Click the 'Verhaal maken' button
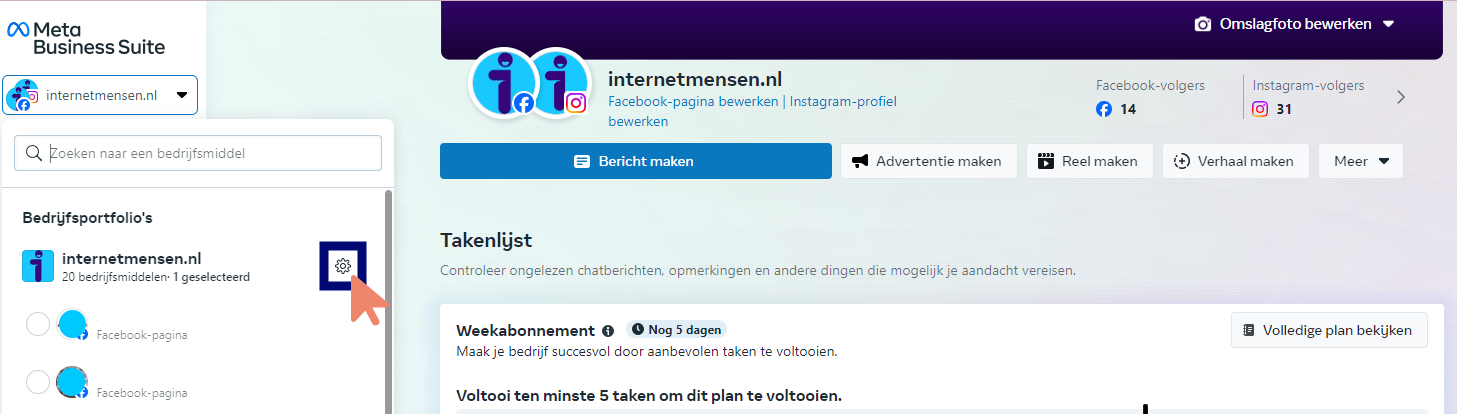The width and height of the screenshot is (1457, 414). (1235, 161)
